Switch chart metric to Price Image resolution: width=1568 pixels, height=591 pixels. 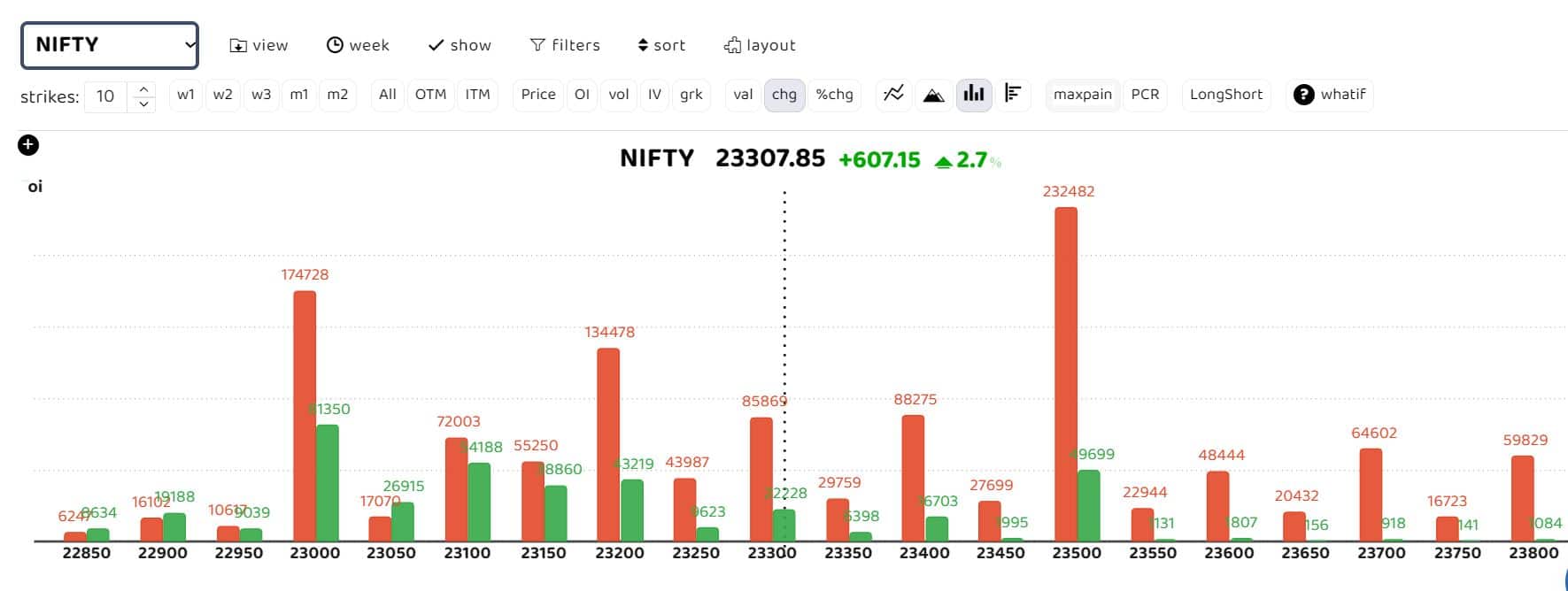538,95
